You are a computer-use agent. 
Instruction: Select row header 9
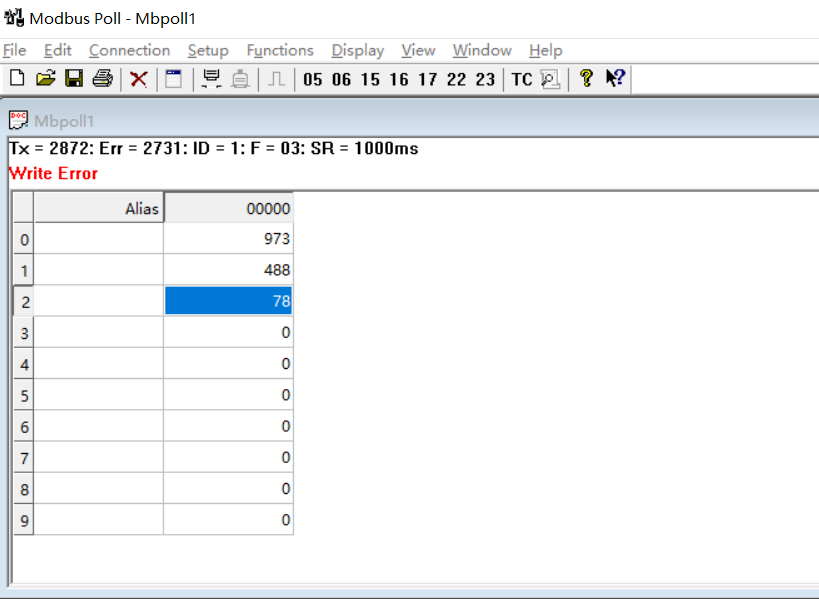coord(24,520)
